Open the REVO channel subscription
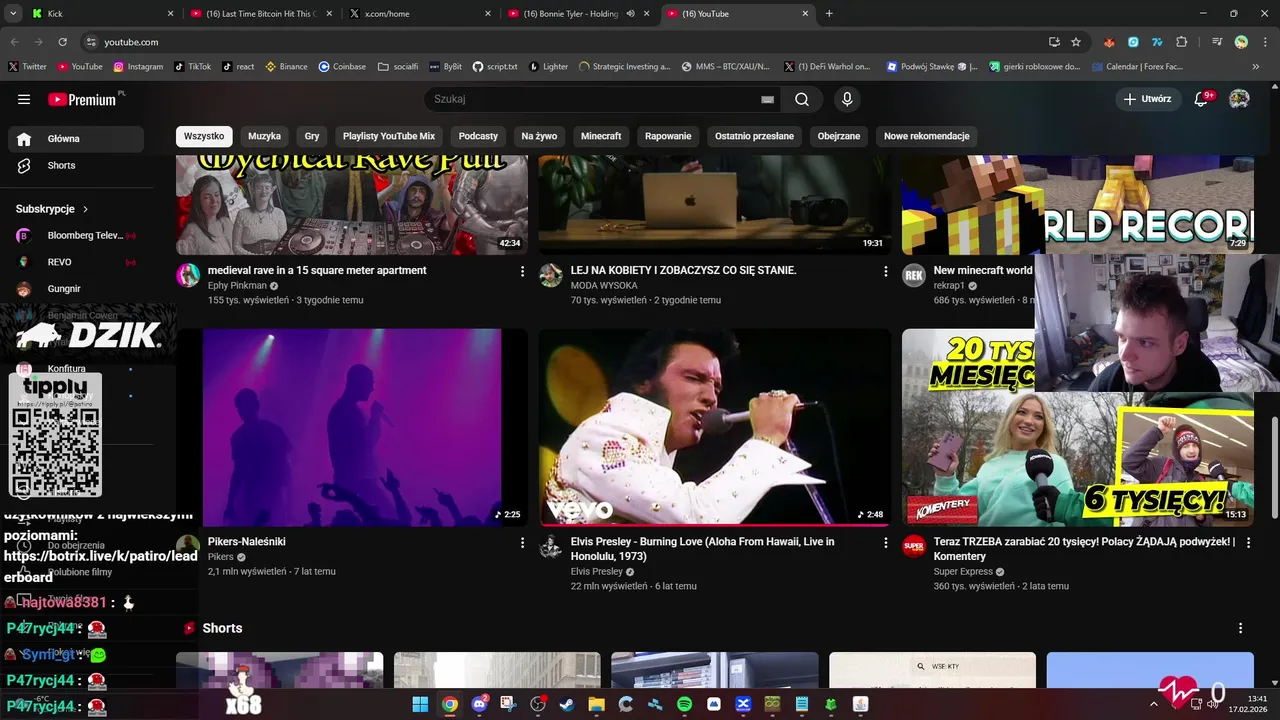 (76, 262)
